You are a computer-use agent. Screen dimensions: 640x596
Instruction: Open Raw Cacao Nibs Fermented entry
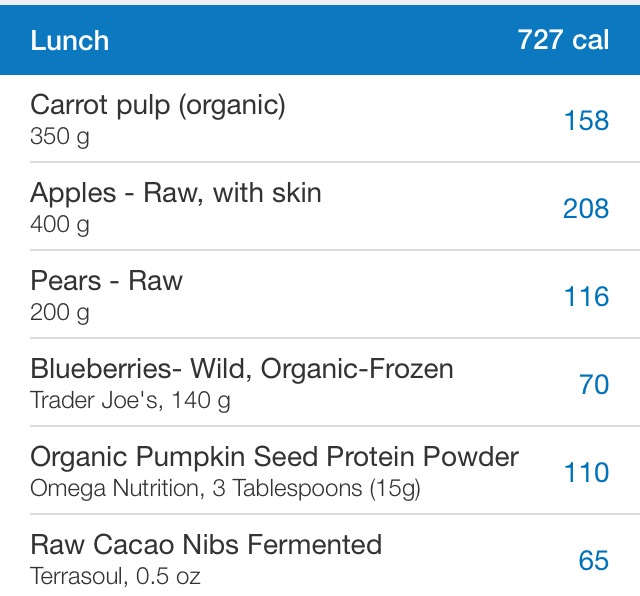[x=320, y=556]
